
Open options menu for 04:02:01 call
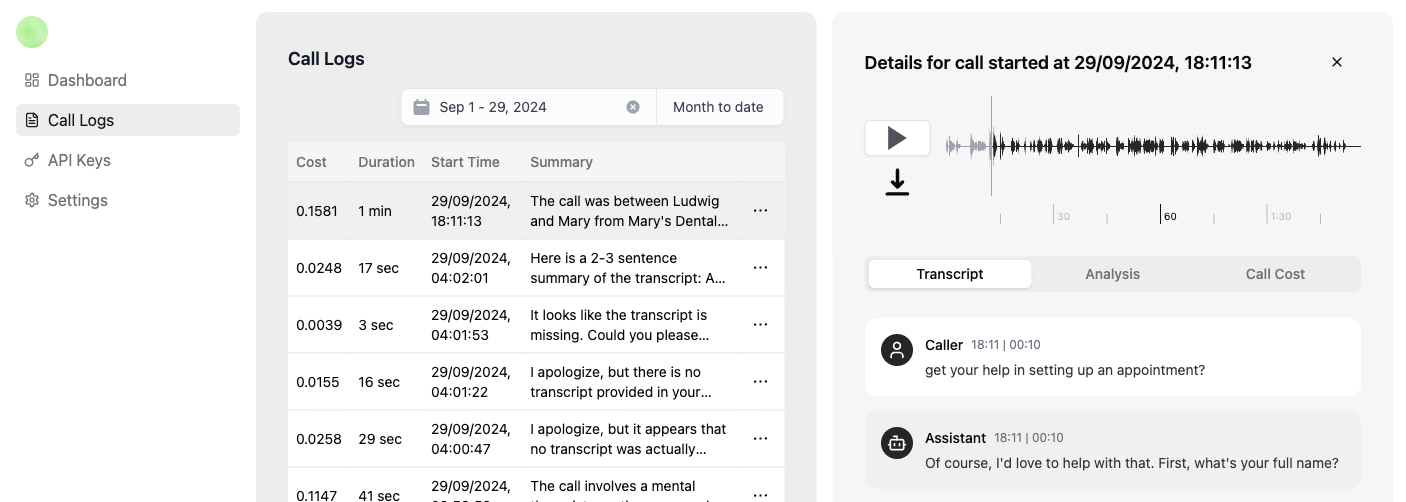(x=760, y=268)
